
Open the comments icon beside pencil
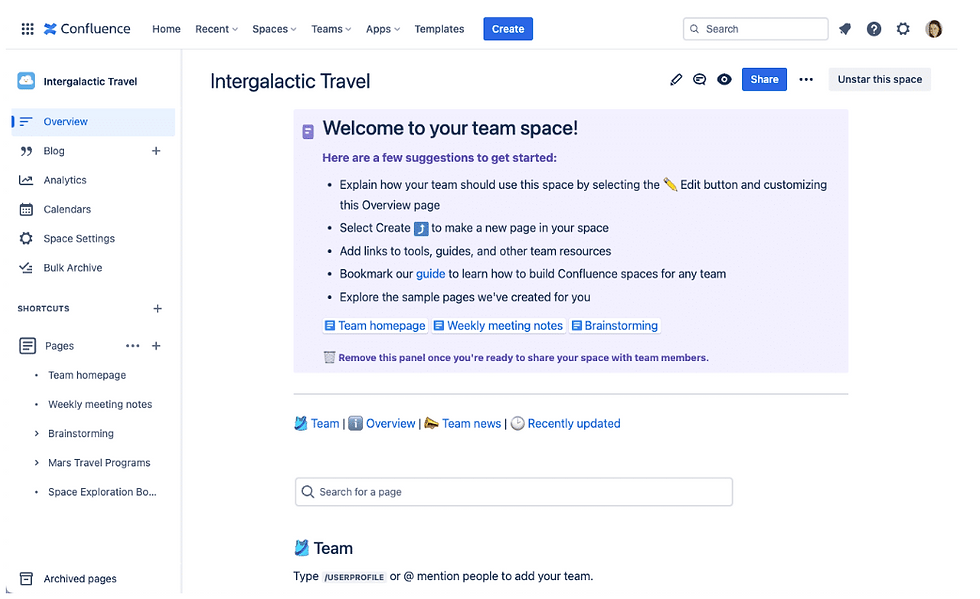699,79
